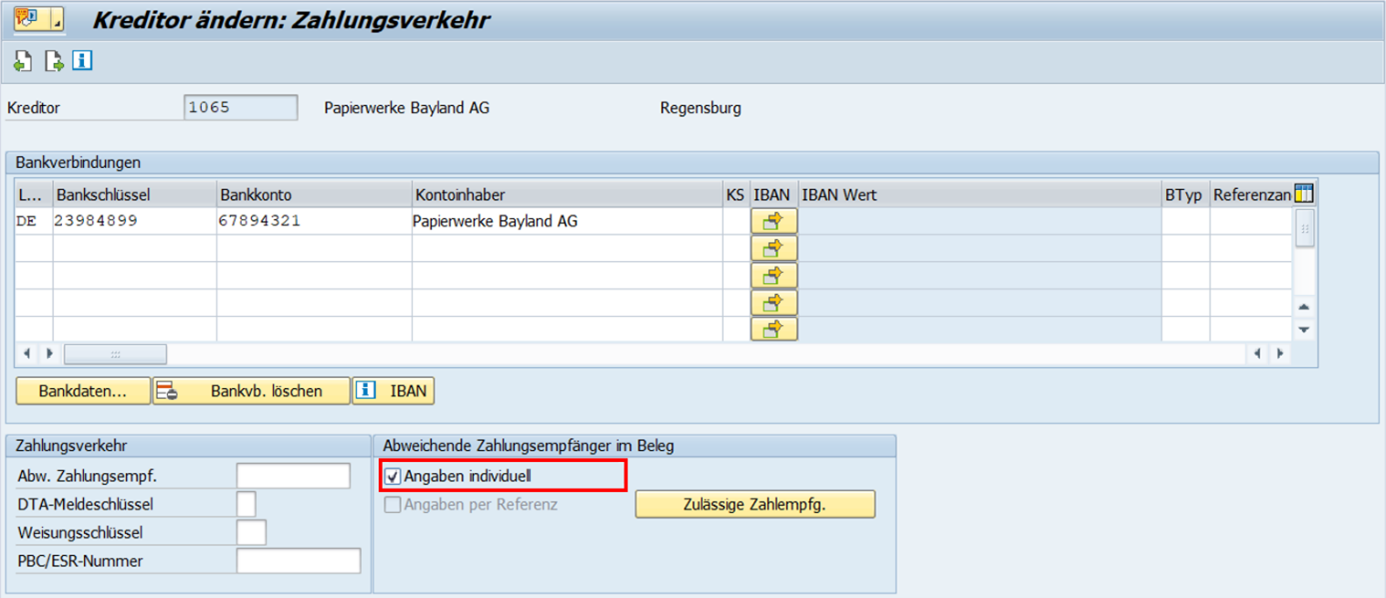This screenshot has height=598, width=1386.
Task: Go to next screen page icon
Action: point(53,62)
